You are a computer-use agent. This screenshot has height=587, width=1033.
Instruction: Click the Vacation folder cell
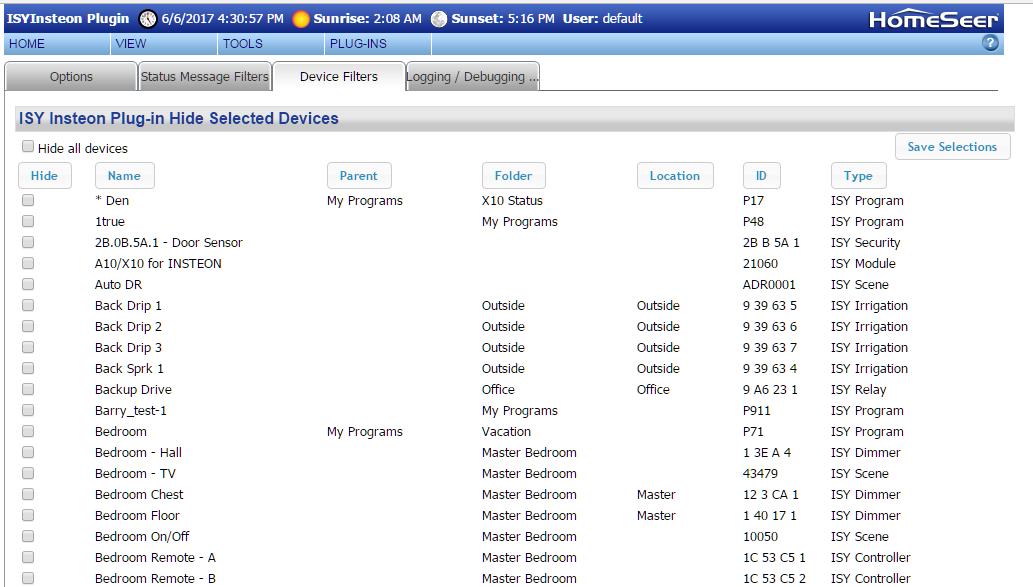(506, 432)
